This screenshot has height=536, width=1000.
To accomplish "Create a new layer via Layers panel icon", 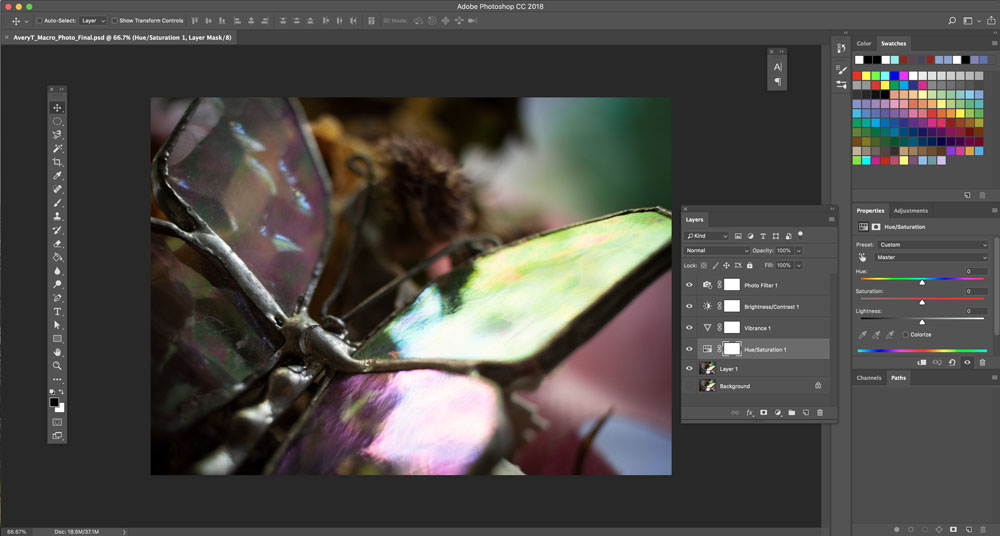I will pos(805,413).
